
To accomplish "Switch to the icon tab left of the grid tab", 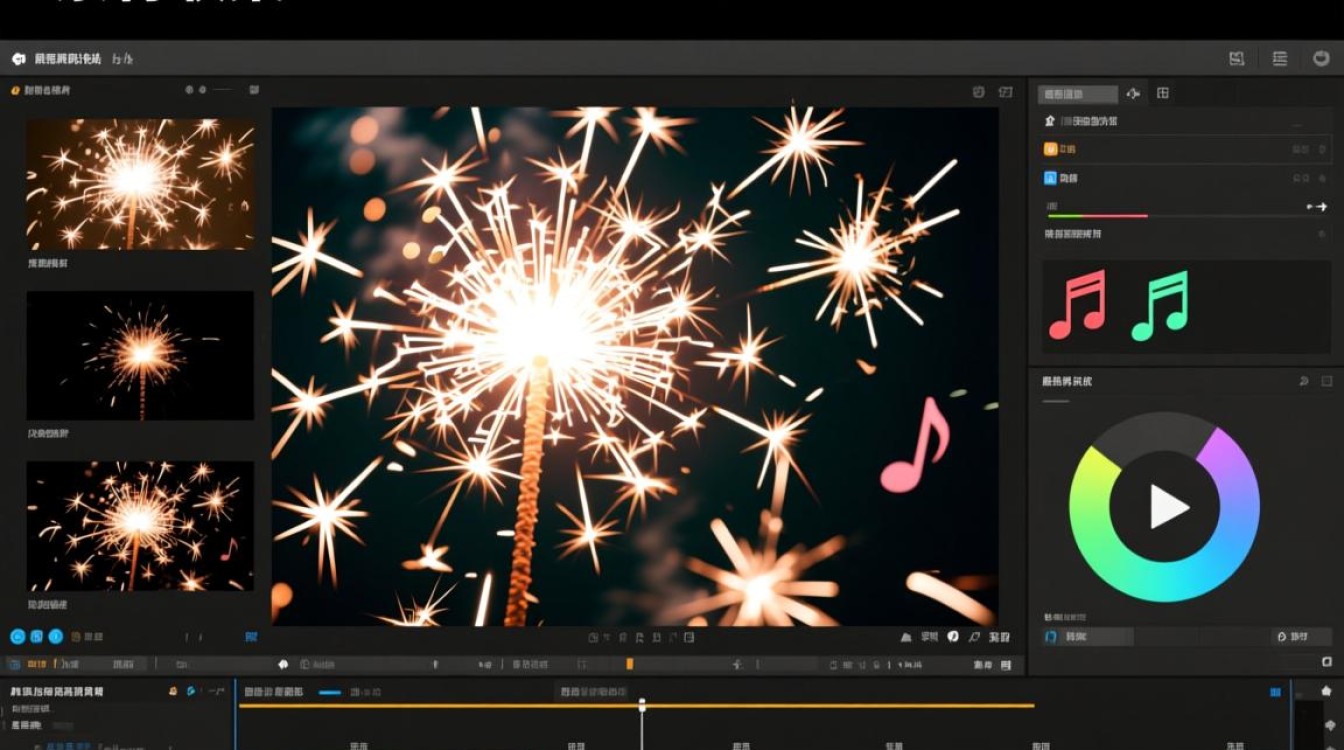I will (1133, 93).
